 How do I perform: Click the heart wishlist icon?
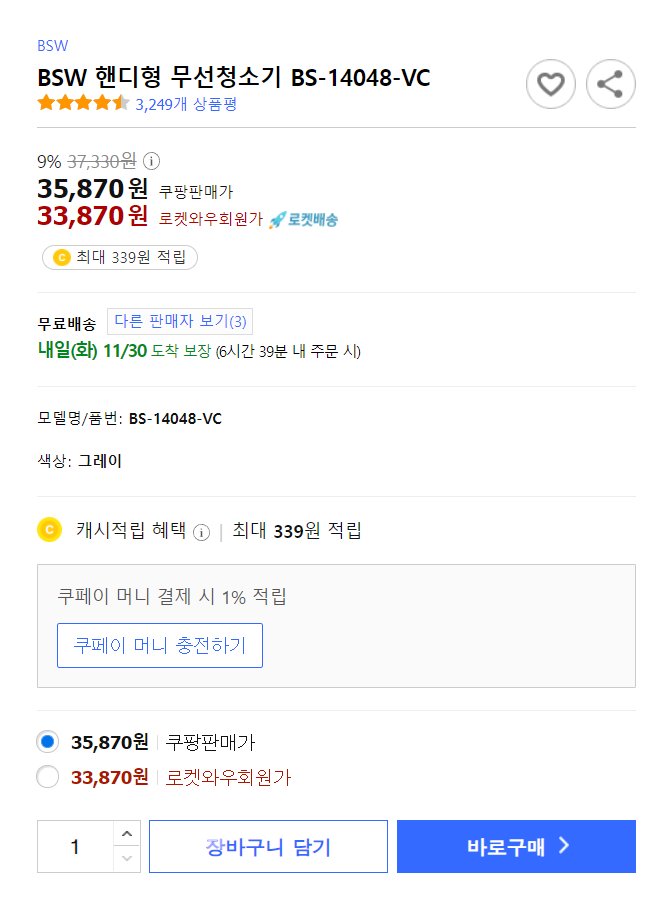pos(550,84)
